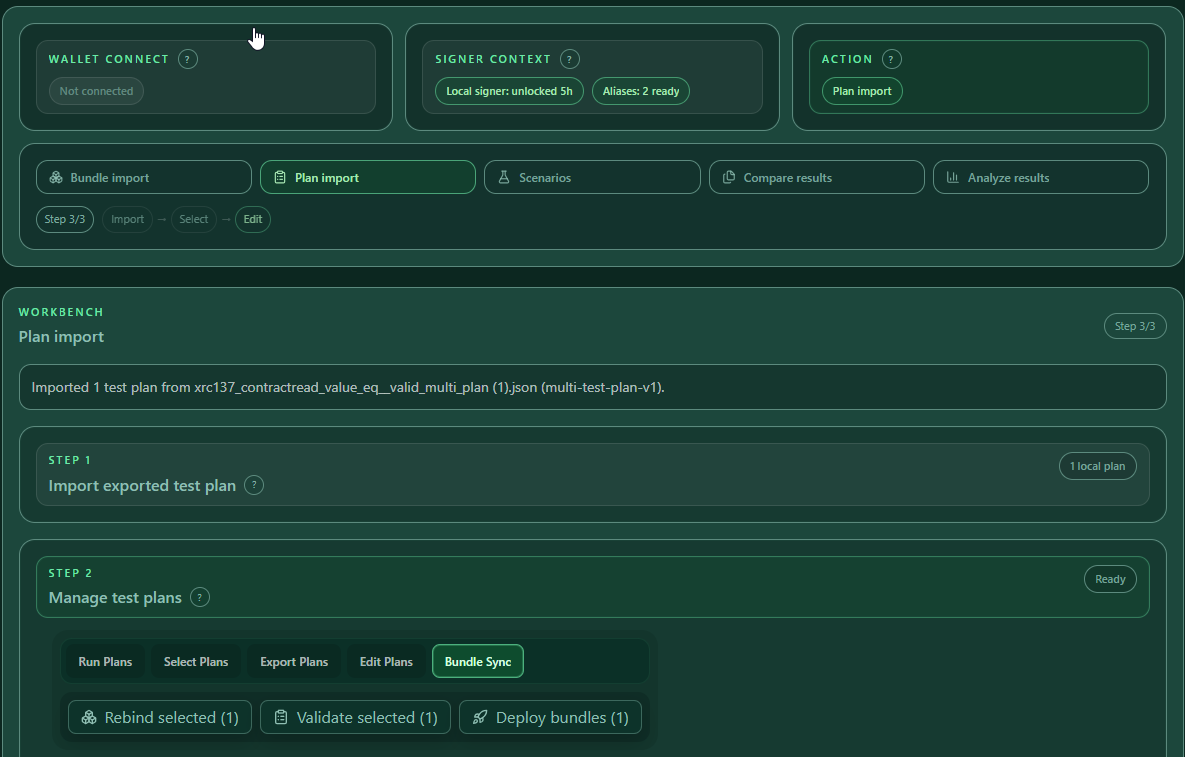Click the Plan import pill under Action
This screenshot has height=757, width=1185.
coord(862,91)
